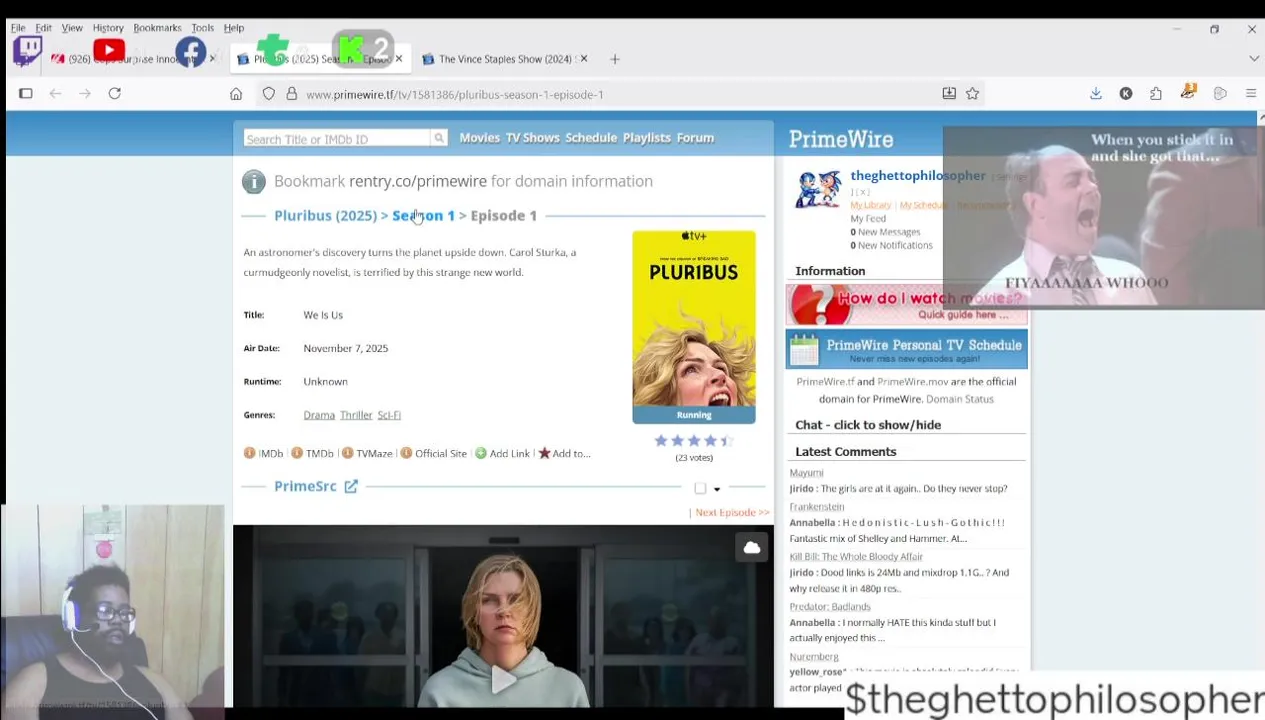The image size is (1265, 720).
Task: Click the save-page icon in address bar
Action: (949, 94)
